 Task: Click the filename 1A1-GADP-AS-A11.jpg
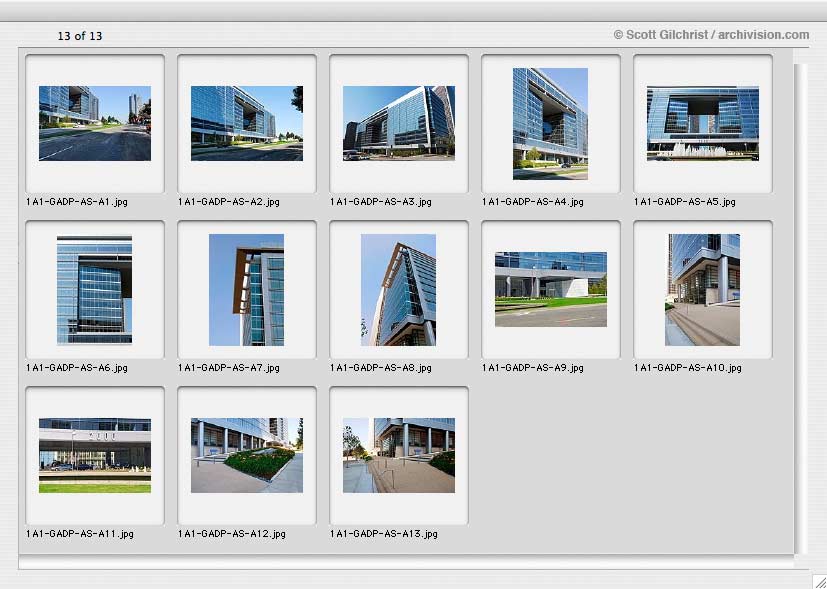(80, 534)
